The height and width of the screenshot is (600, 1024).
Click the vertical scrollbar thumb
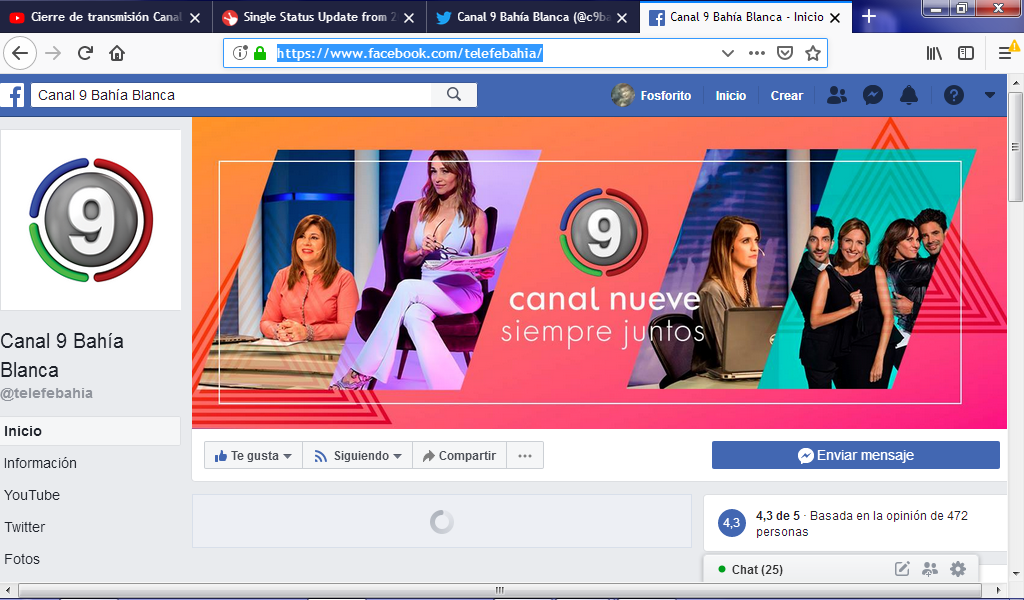(1016, 147)
